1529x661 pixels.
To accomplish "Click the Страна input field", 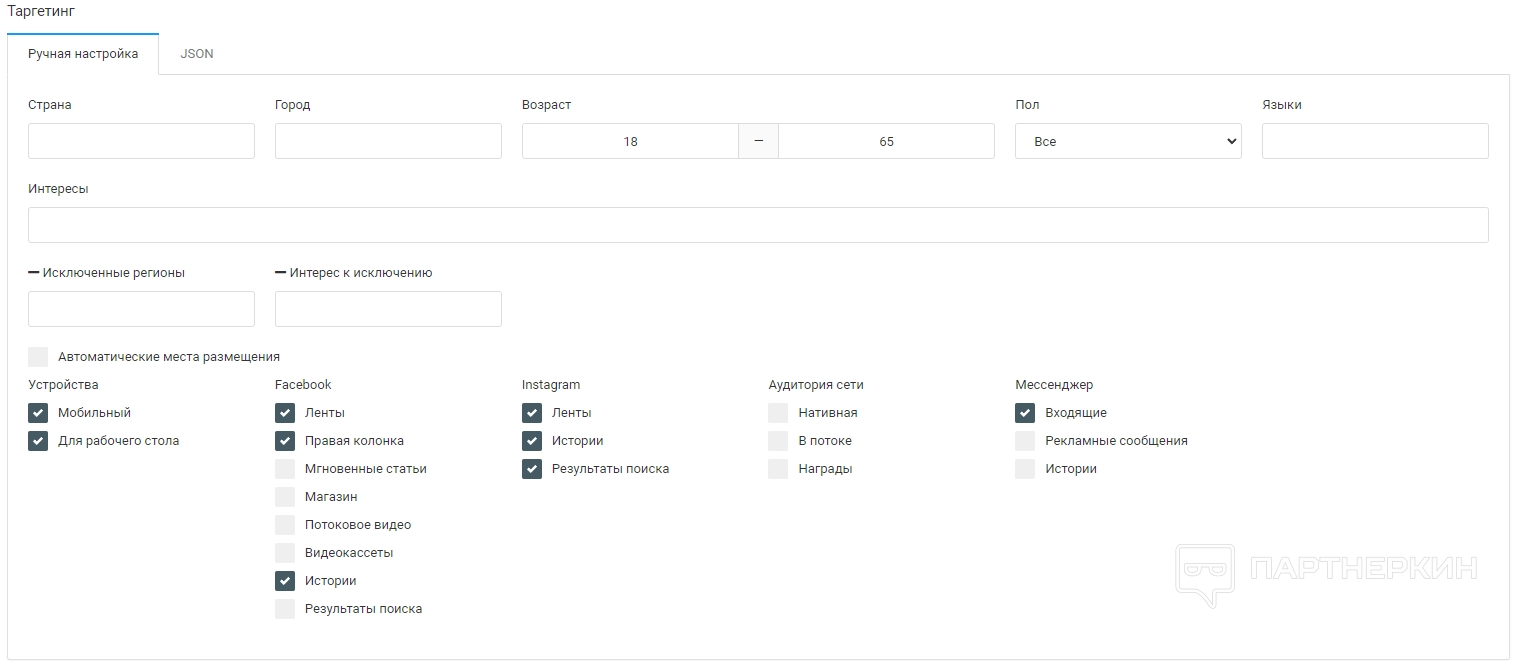I will click(x=141, y=141).
